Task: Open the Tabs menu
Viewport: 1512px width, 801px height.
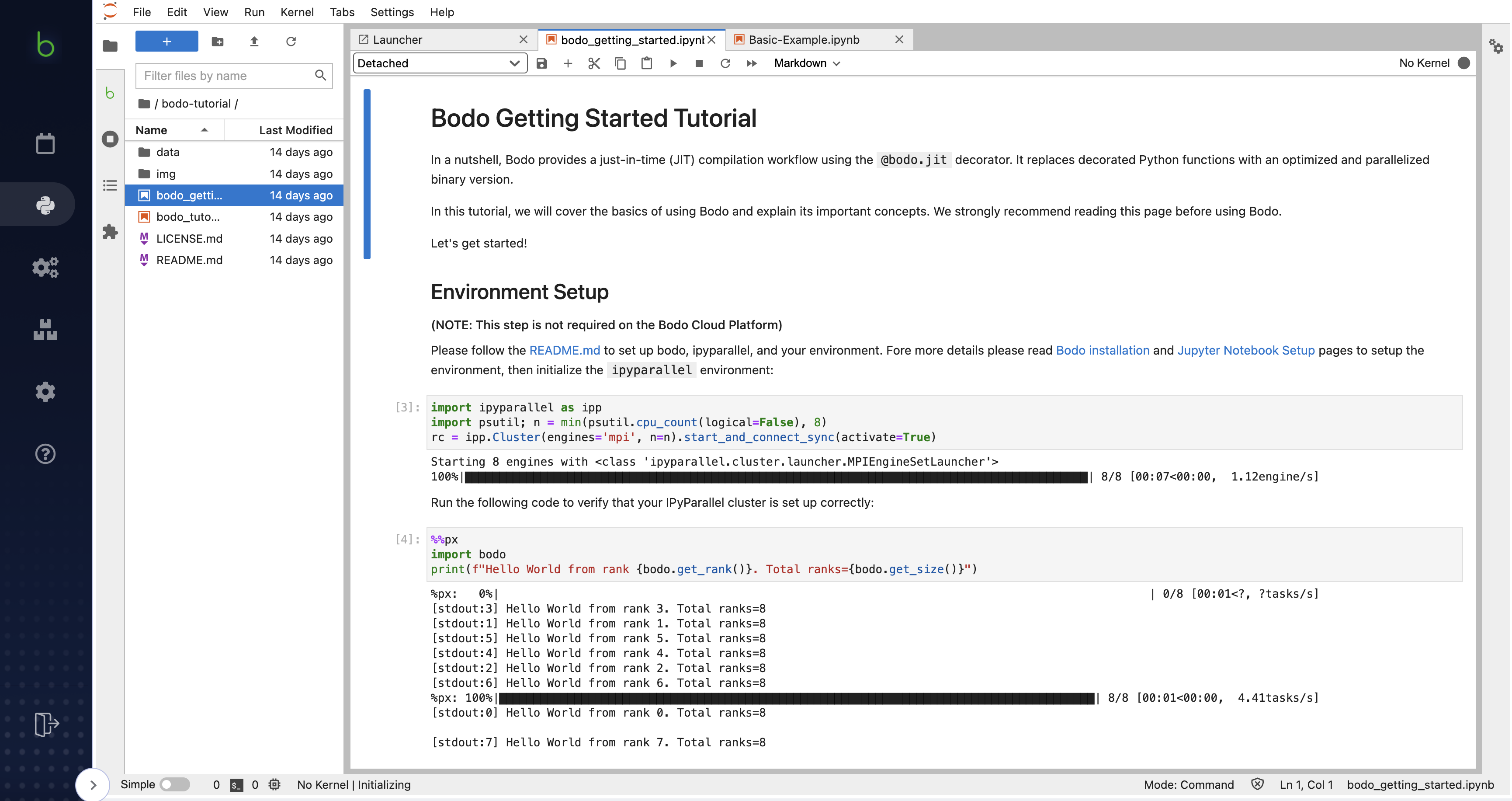Action: pos(342,12)
